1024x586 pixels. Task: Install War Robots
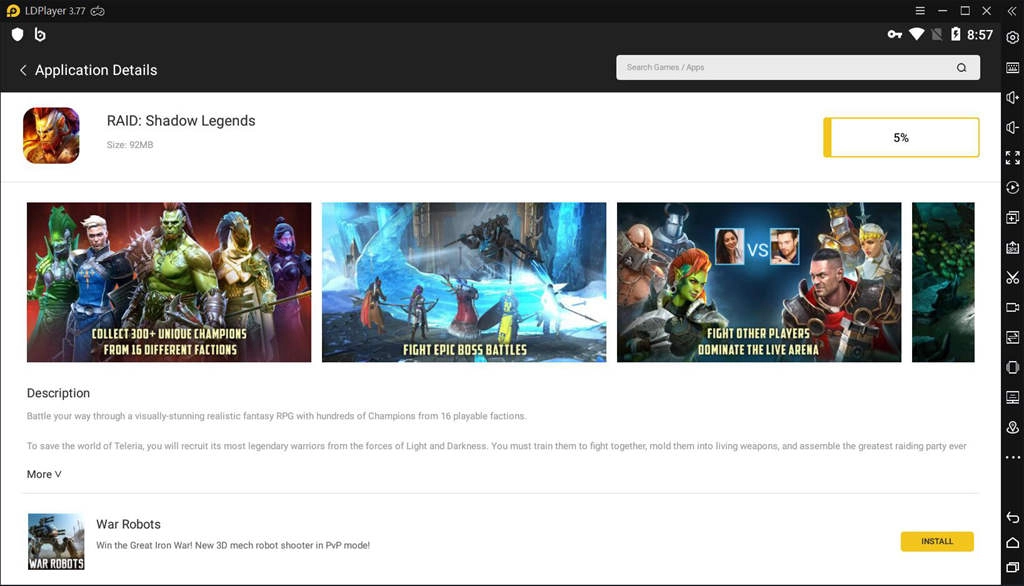[936, 541]
